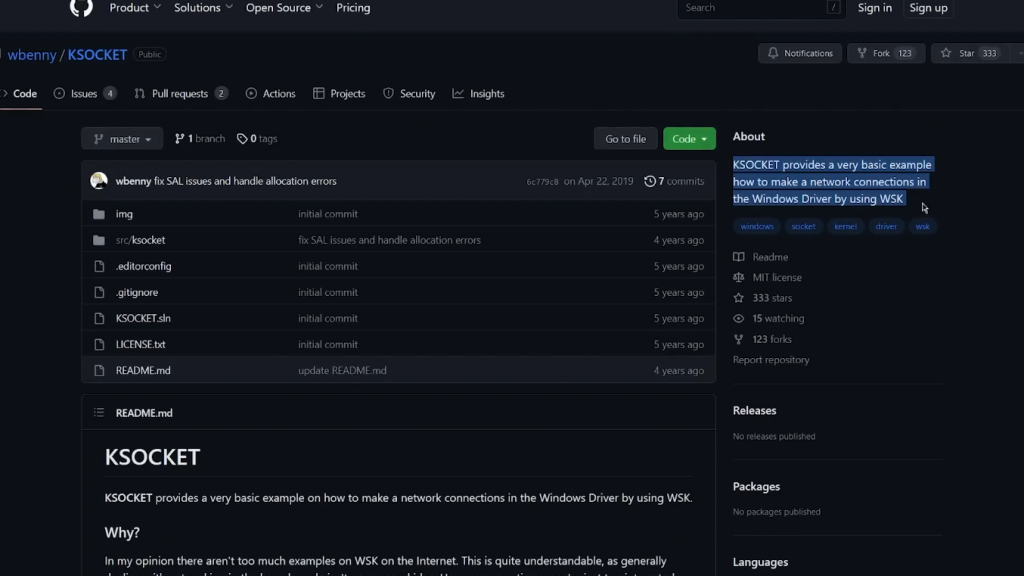
Task: Open the Pull requests tab
Action: click(x=180, y=94)
